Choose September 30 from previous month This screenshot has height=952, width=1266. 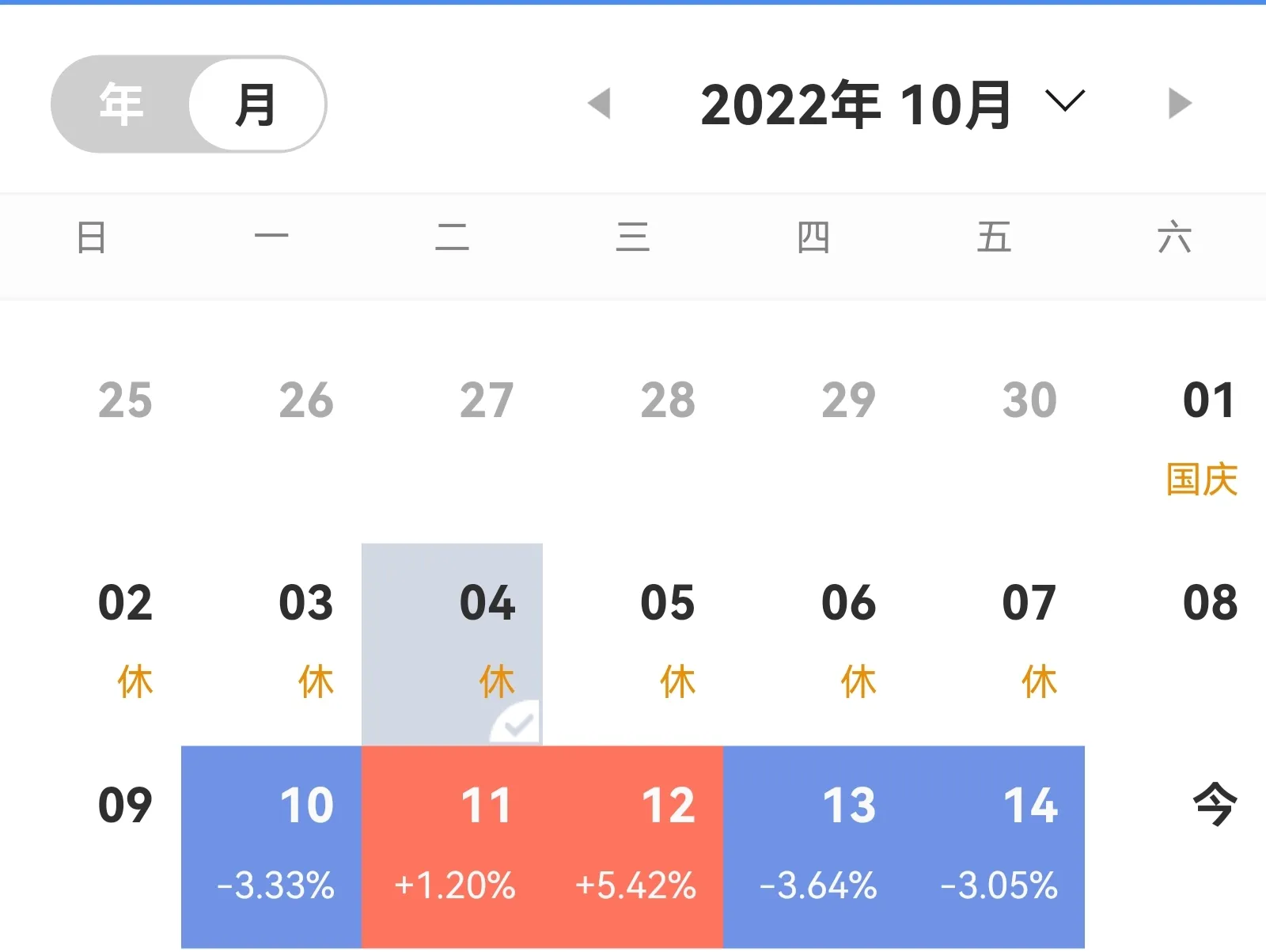(1029, 400)
